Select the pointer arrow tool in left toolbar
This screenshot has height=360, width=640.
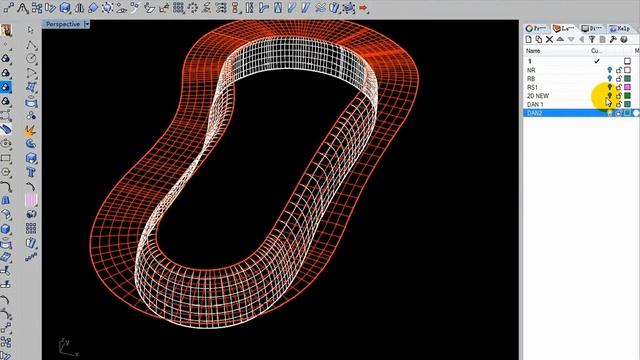point(31,30)
